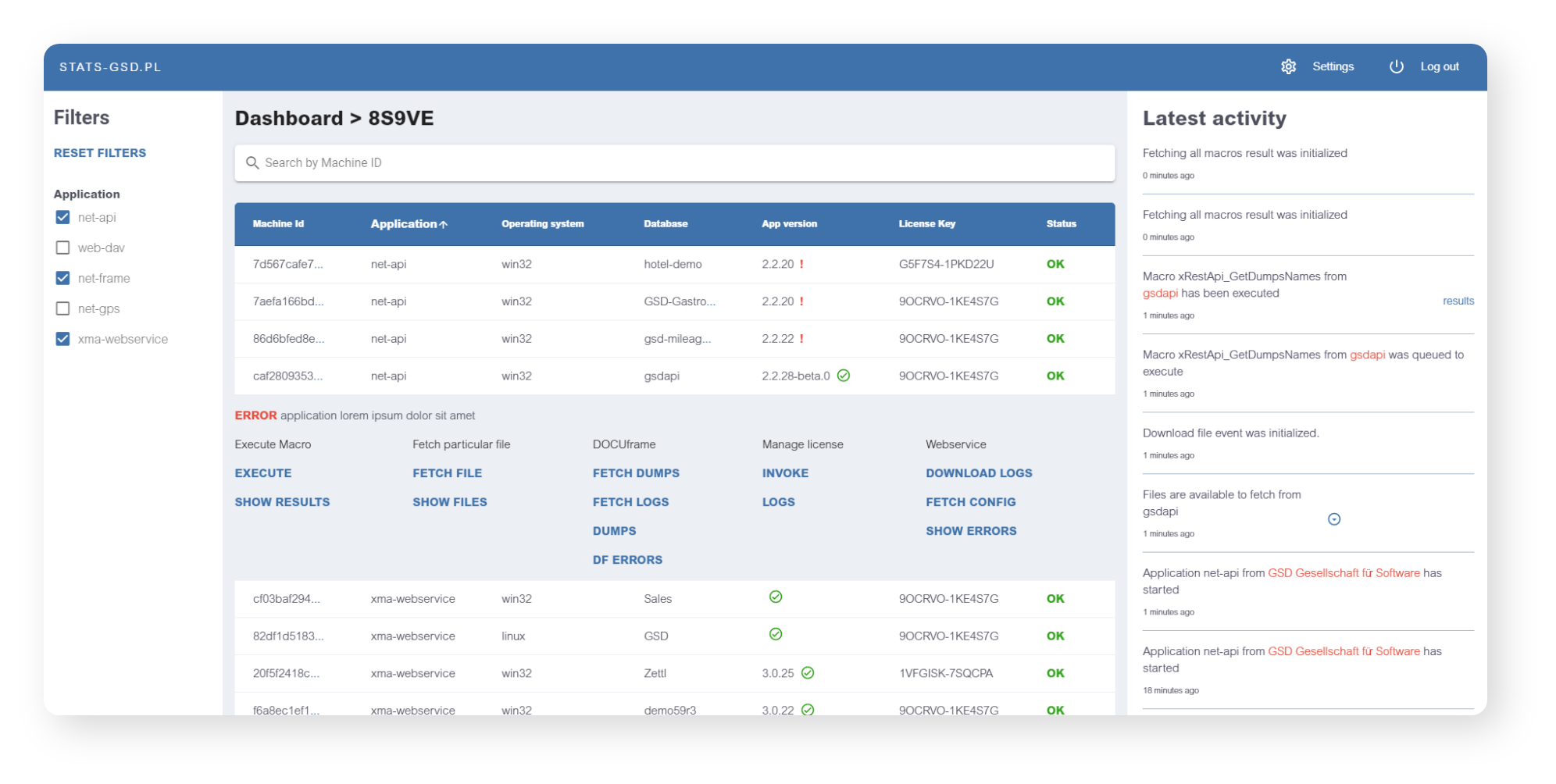Sort by Application column arrow
This screenshot has width=1556, height=784.
[x=444, y=224]
